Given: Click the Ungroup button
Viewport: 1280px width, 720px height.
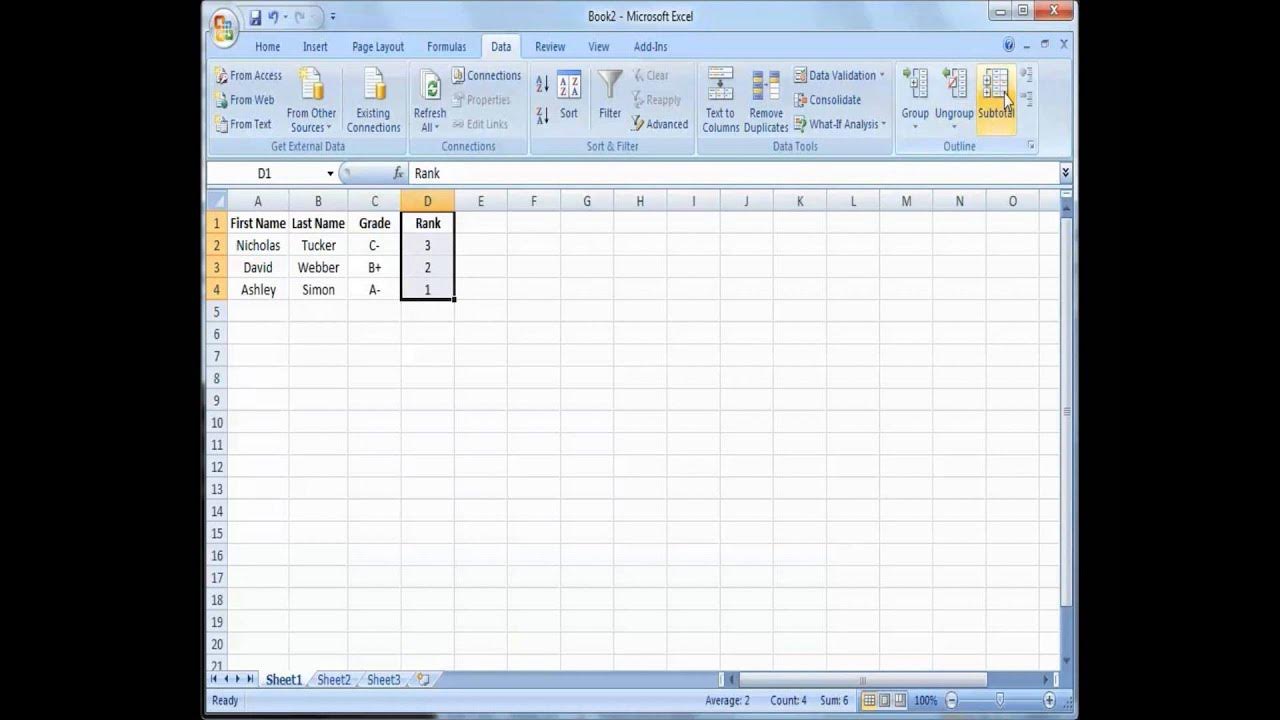Looking at the screenshot, I should (954, 98).
